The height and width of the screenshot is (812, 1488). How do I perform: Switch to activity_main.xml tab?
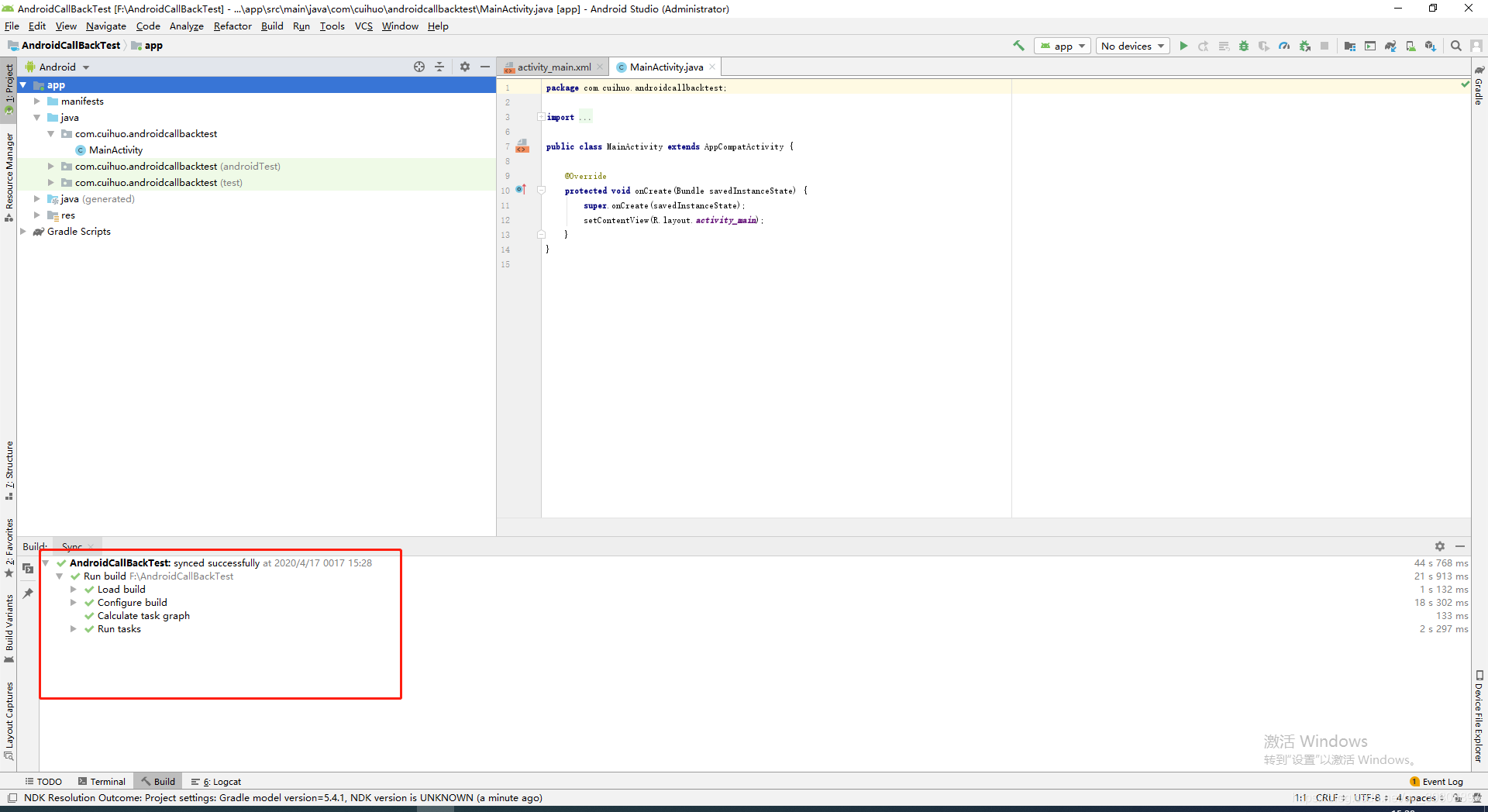[553, 67]
